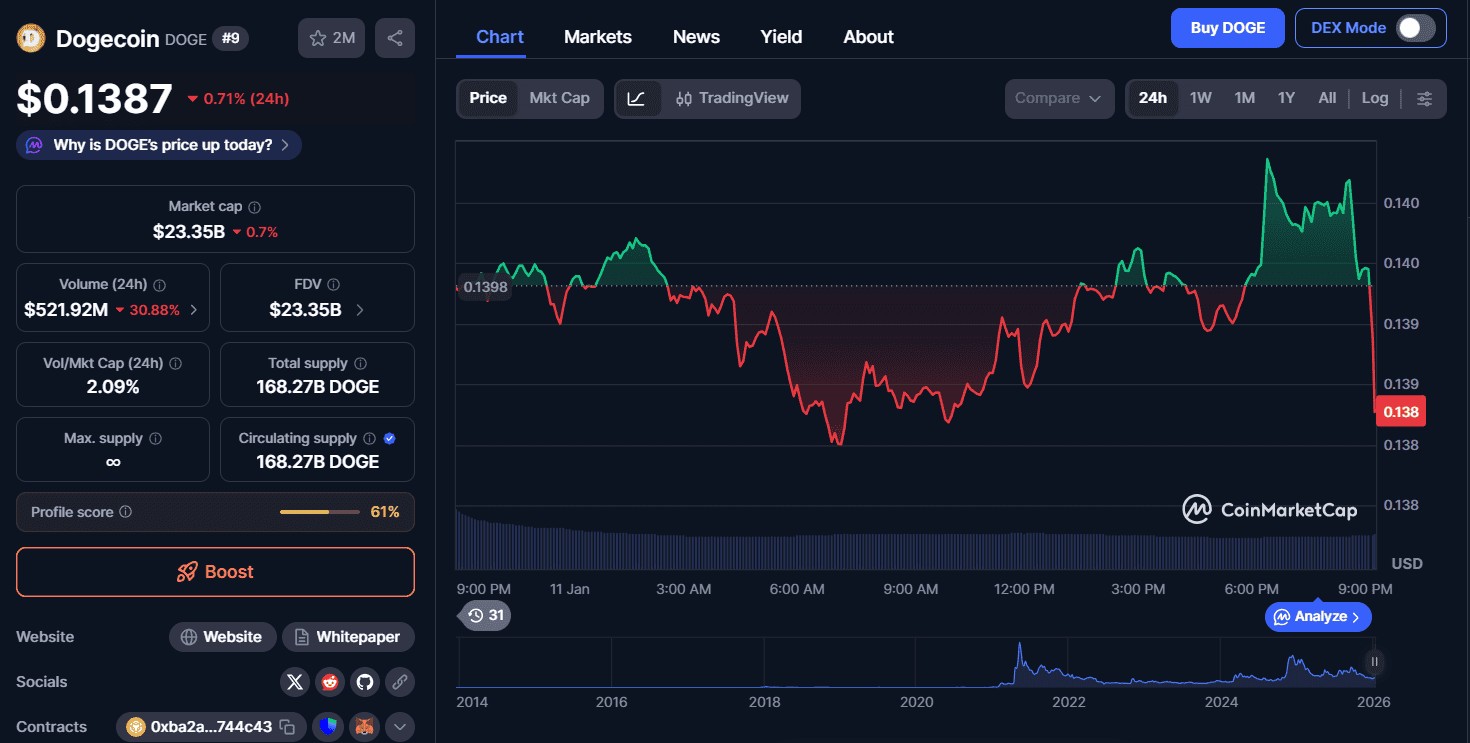Screen dimensions: 1470x743
Task: Click the Buy DOGE button
Action: (1227, 28)
